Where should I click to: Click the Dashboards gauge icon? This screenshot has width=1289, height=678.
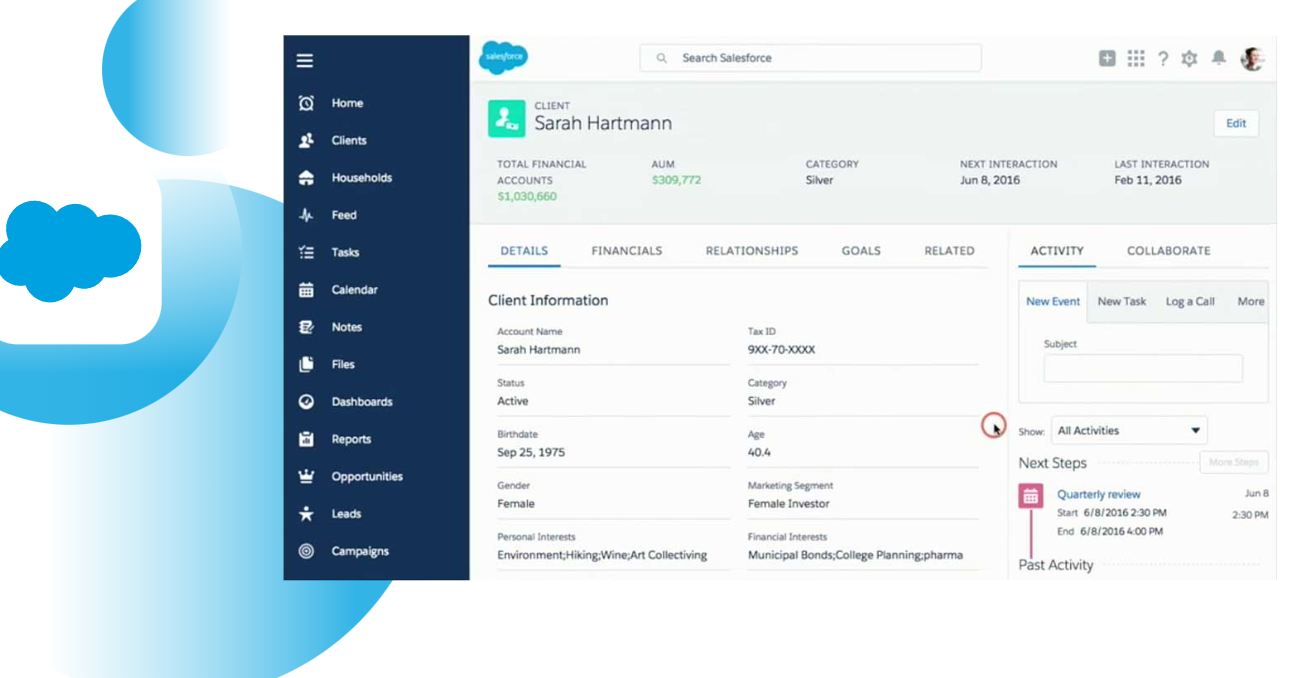click(306, 402)
